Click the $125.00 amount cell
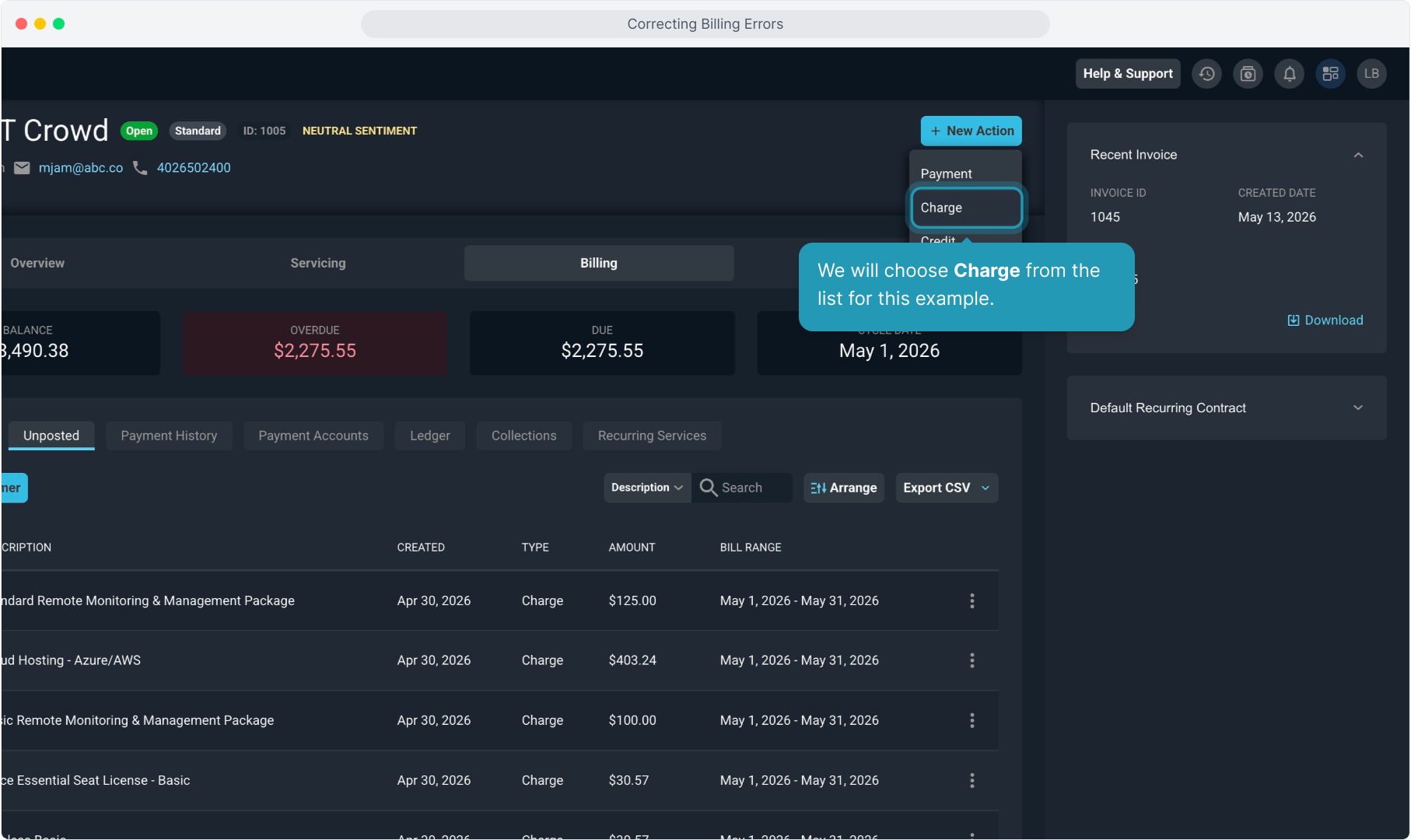 tap(632, 600)
